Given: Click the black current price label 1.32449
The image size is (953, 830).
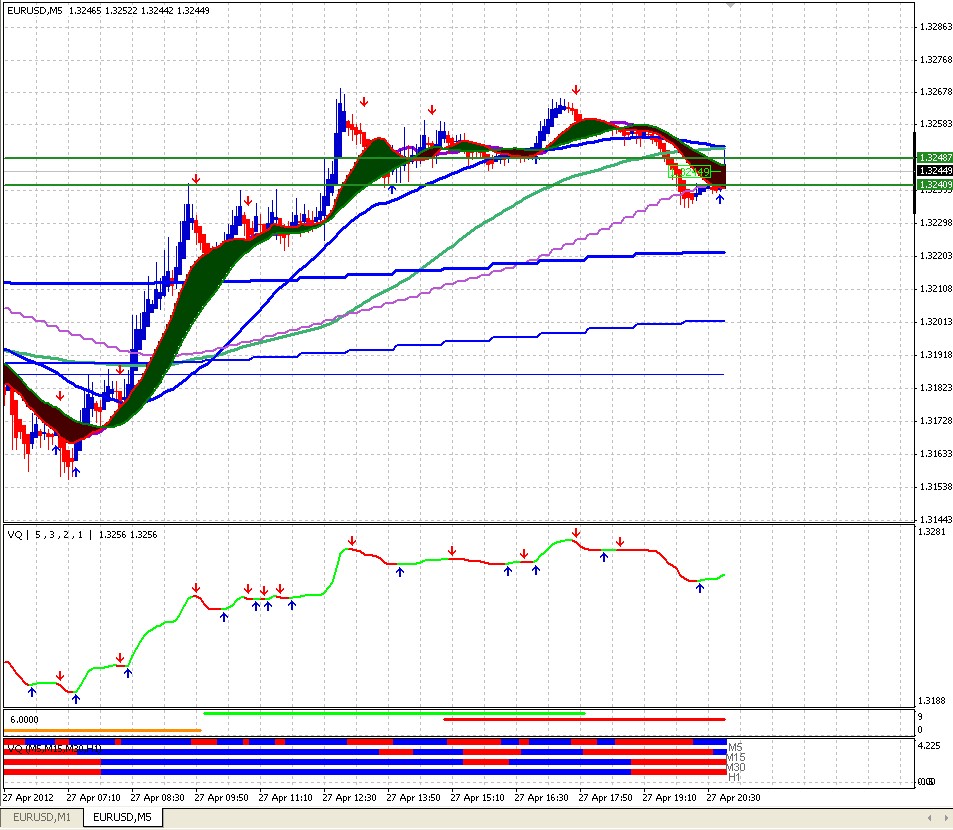Looking at the screenshot, I should (935, 171).
